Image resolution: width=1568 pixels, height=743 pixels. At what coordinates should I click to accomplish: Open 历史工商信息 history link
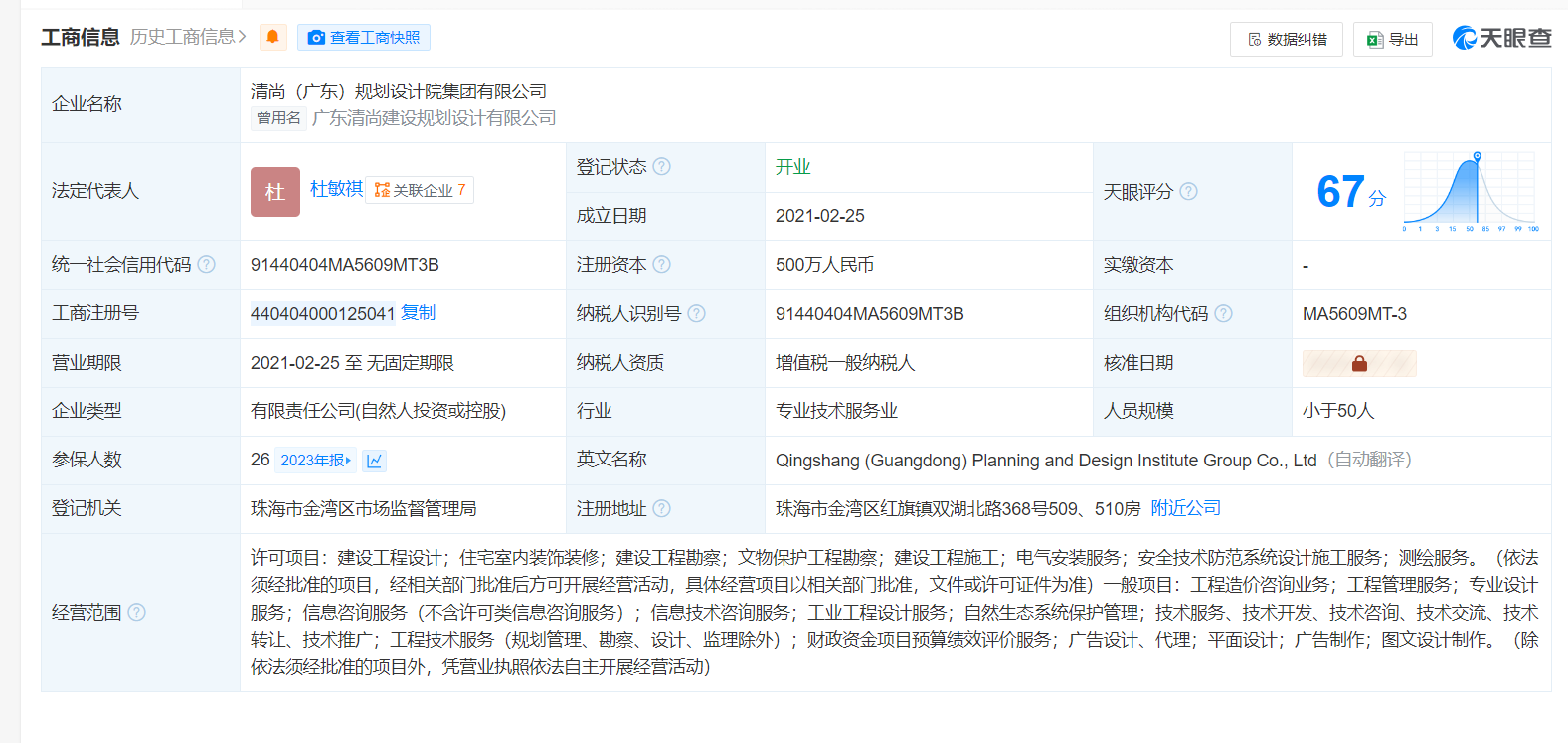coord(188,37)
